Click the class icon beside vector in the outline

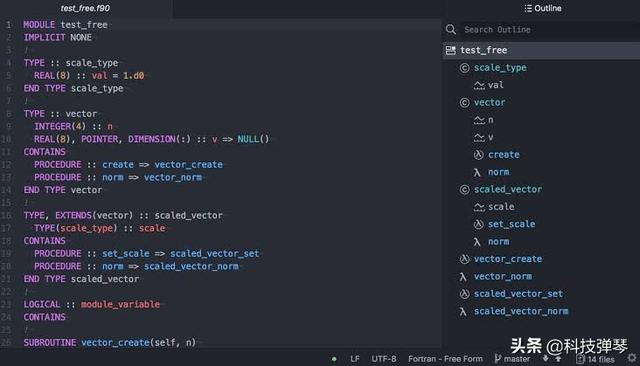point(464,102)
